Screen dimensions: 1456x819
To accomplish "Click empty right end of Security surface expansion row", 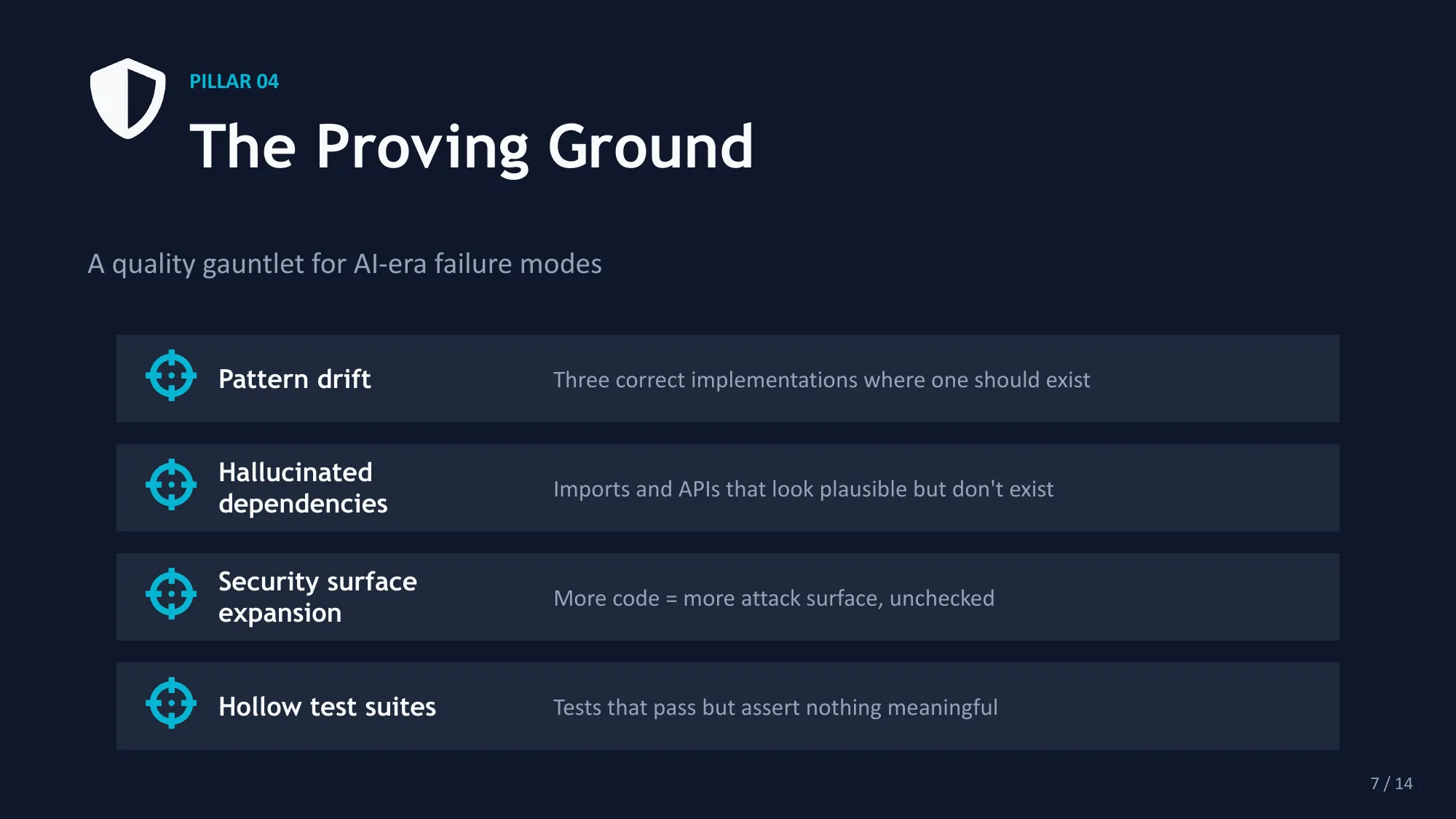I will [x=1238, y=597].
